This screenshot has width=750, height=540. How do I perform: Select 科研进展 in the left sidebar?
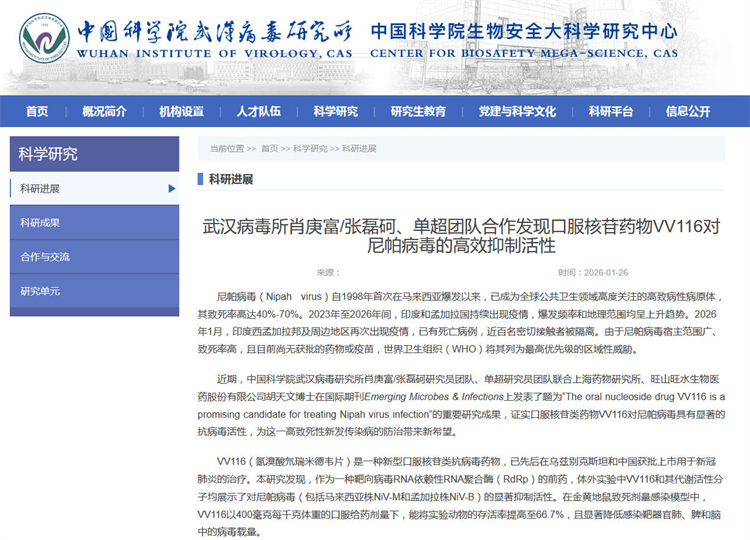40,188
